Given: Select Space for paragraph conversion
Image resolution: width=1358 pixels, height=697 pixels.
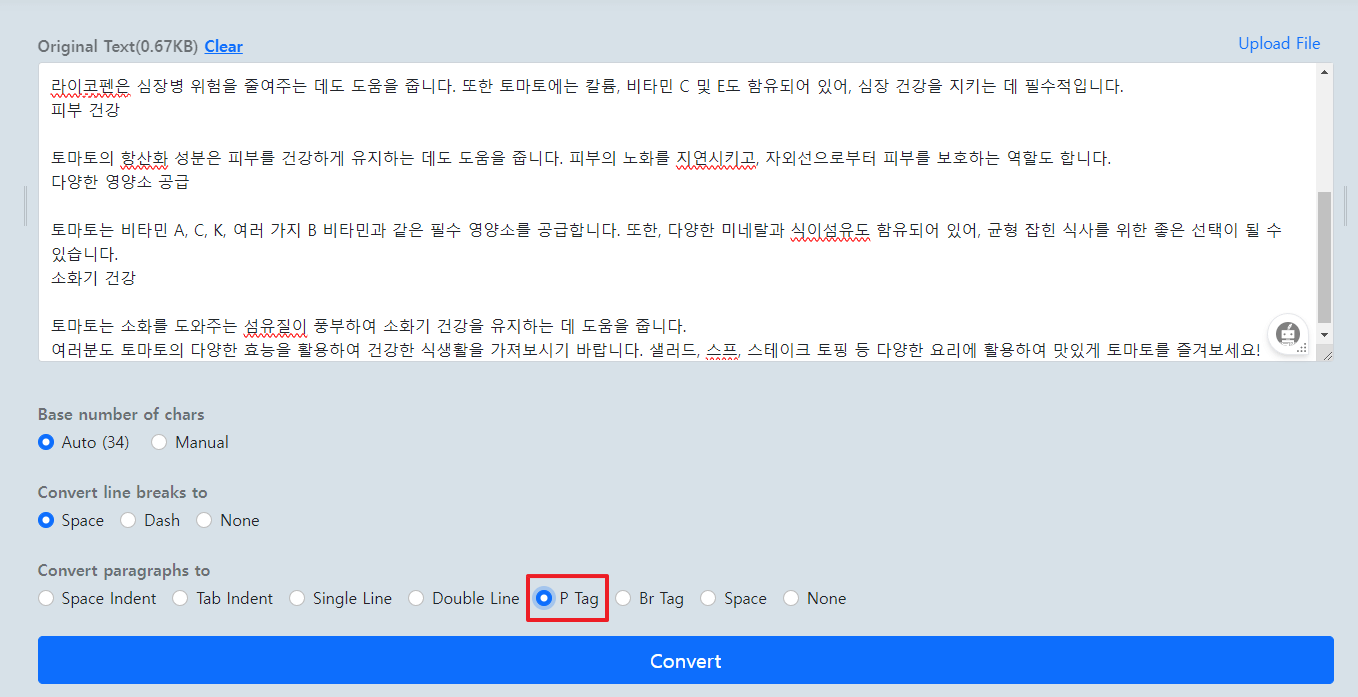Looking at the screenshot, I should click(710, 598).
